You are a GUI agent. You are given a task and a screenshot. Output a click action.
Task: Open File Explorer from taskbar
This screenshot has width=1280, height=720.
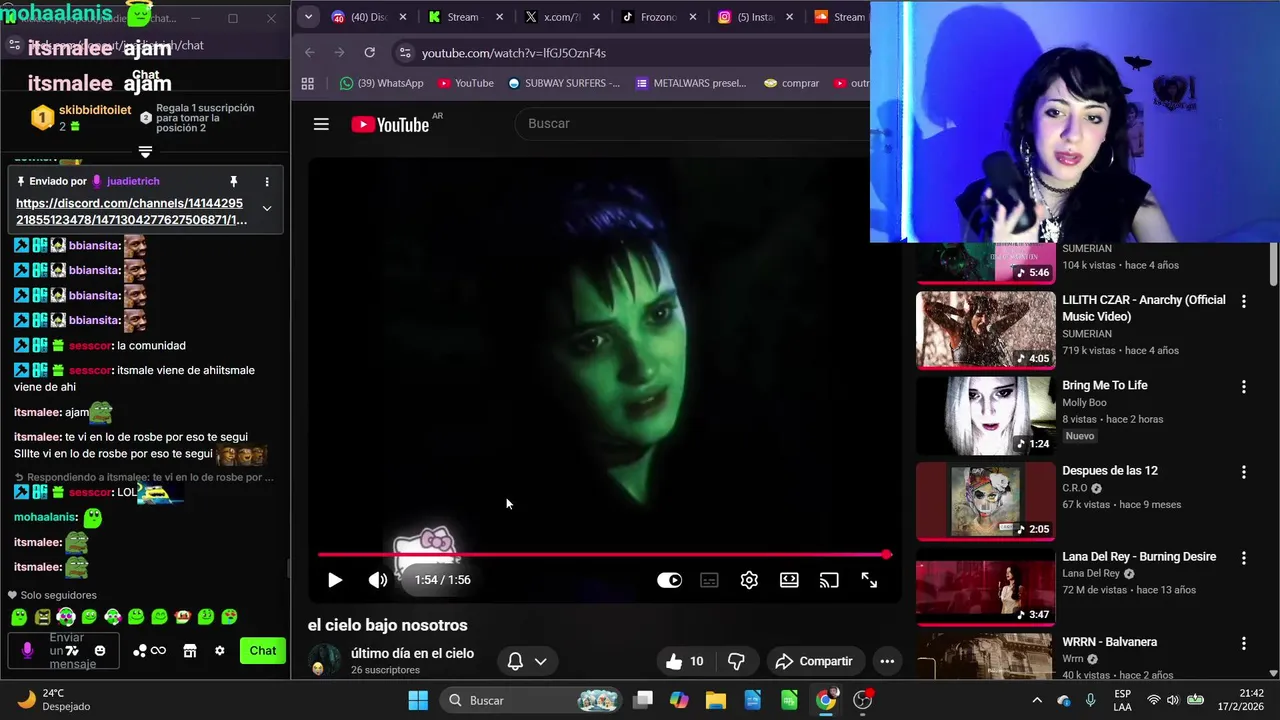click(x=716, y=700)
